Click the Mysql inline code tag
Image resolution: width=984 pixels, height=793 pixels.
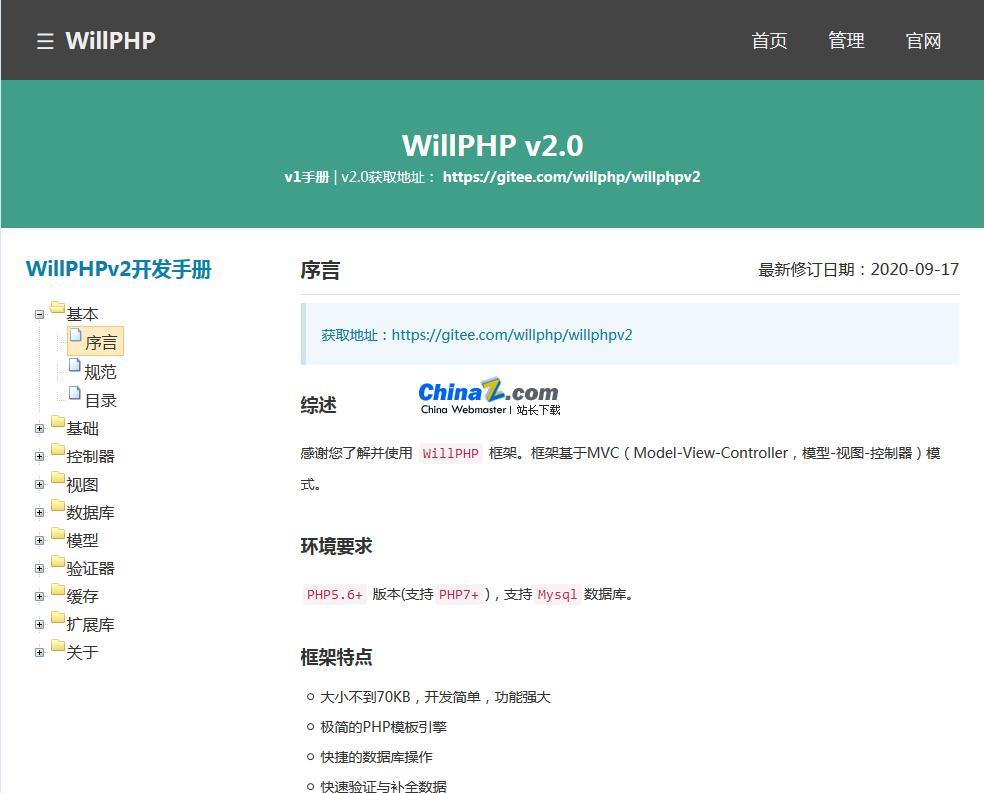(557, 594)
